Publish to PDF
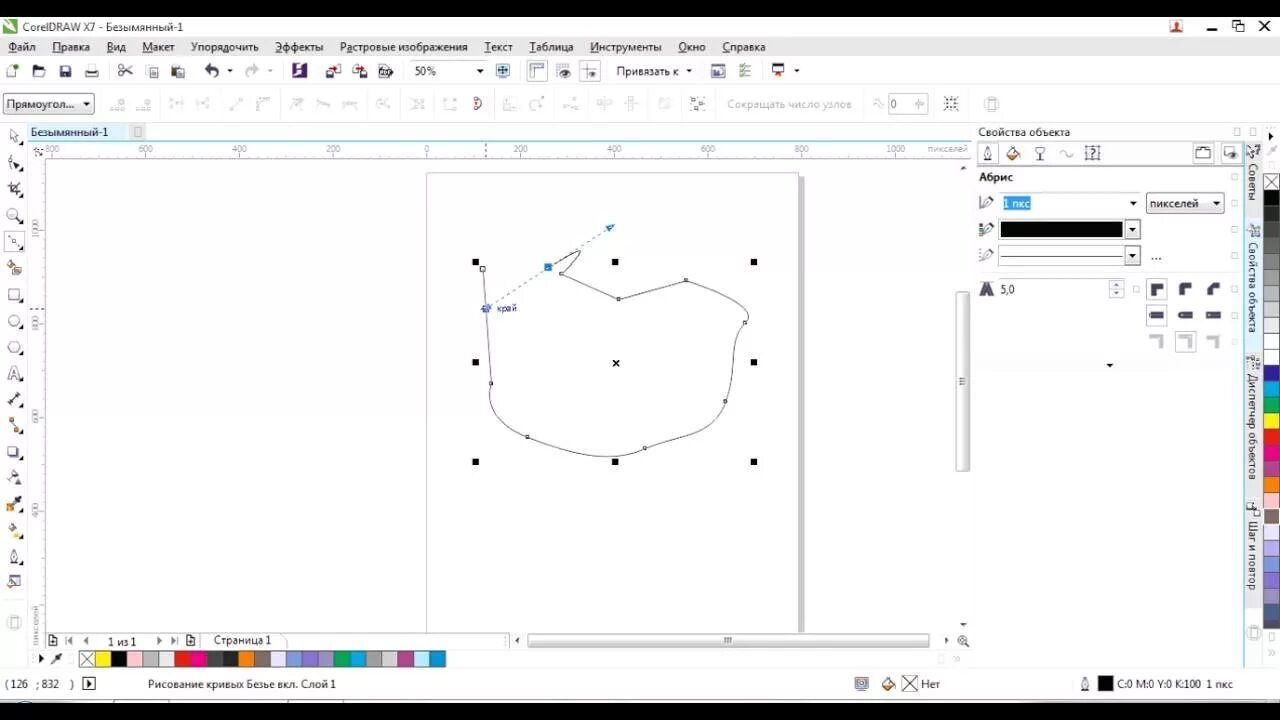 point(385,71)
